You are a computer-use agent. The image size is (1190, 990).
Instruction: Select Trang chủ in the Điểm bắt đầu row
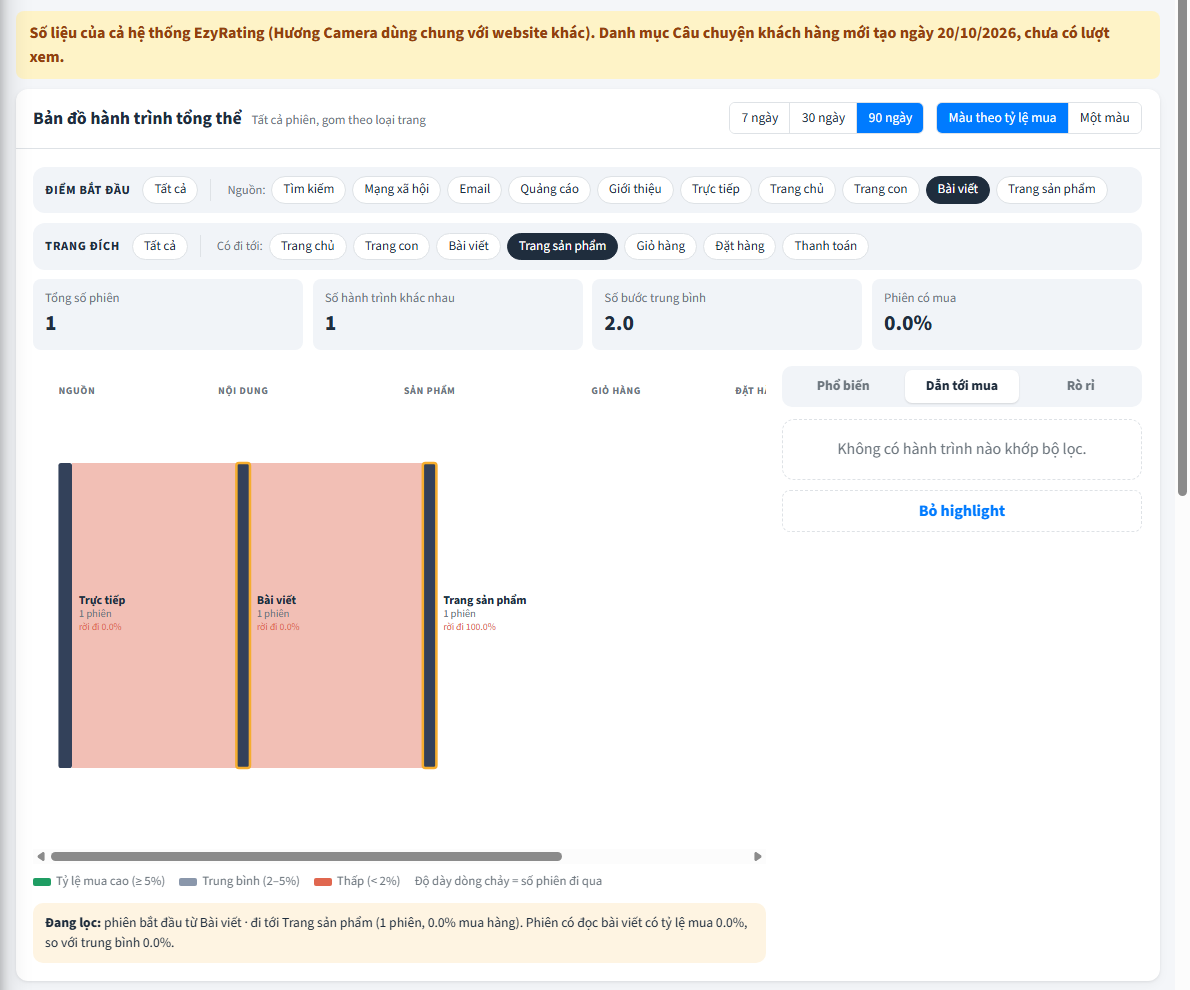[797, 189]
